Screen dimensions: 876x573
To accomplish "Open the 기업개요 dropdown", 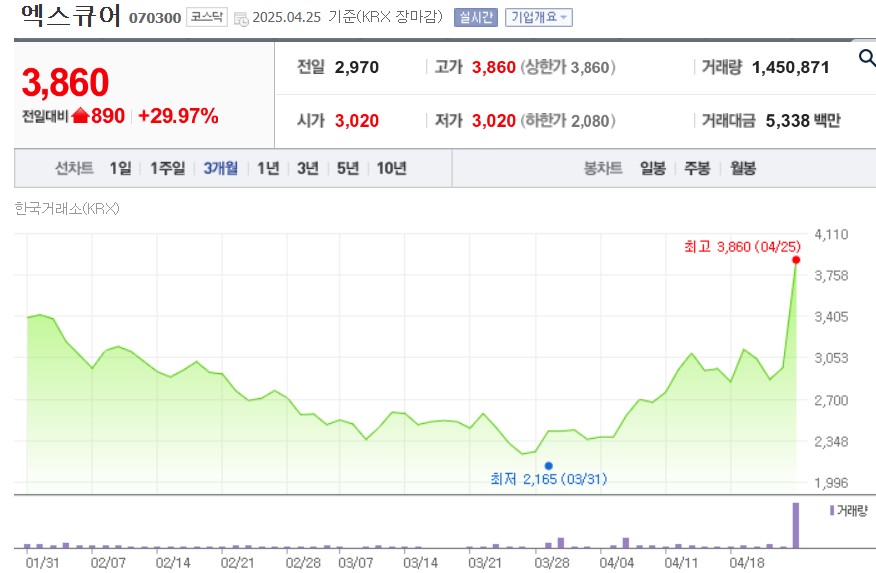I will [539, 17].
